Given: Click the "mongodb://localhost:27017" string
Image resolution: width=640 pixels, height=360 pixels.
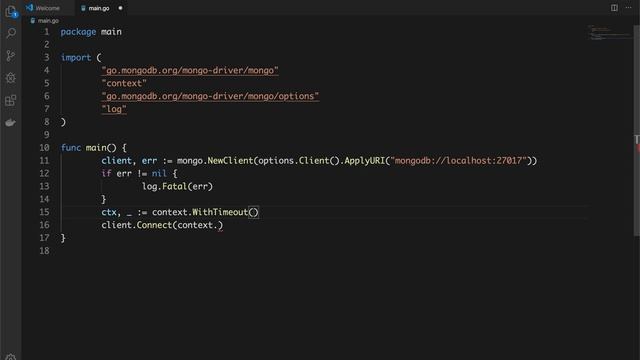Looking at the screenshot, I should click(x=458, y=161).
